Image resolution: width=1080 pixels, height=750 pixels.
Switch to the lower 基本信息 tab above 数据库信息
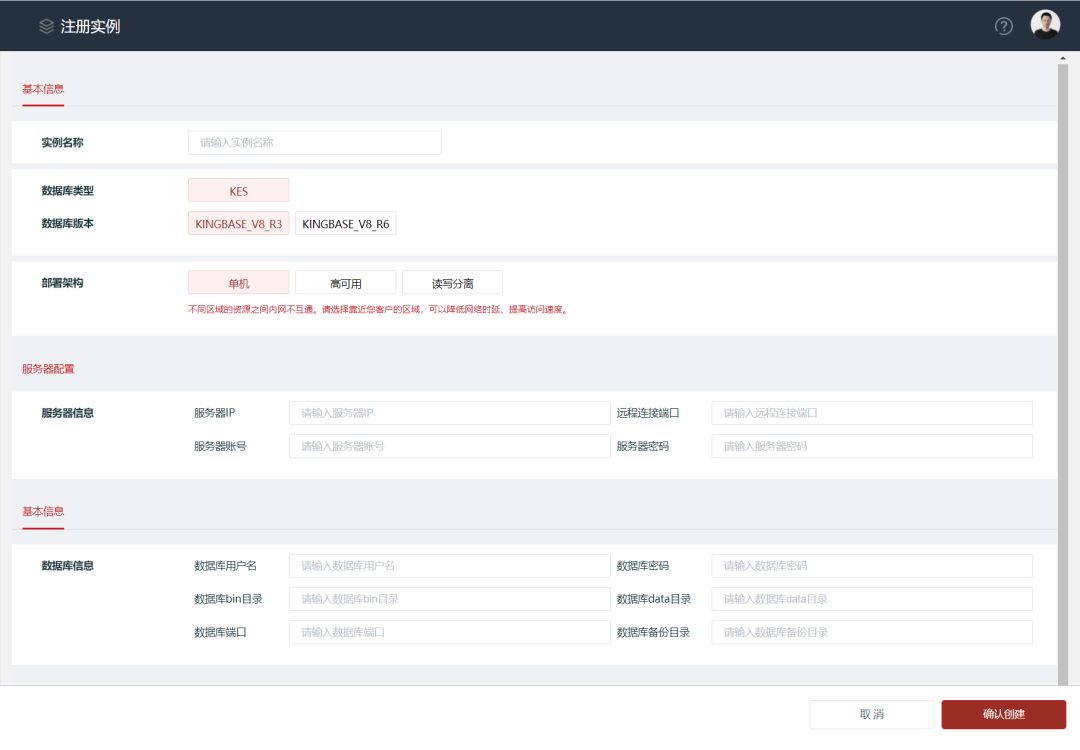point(43,511)
